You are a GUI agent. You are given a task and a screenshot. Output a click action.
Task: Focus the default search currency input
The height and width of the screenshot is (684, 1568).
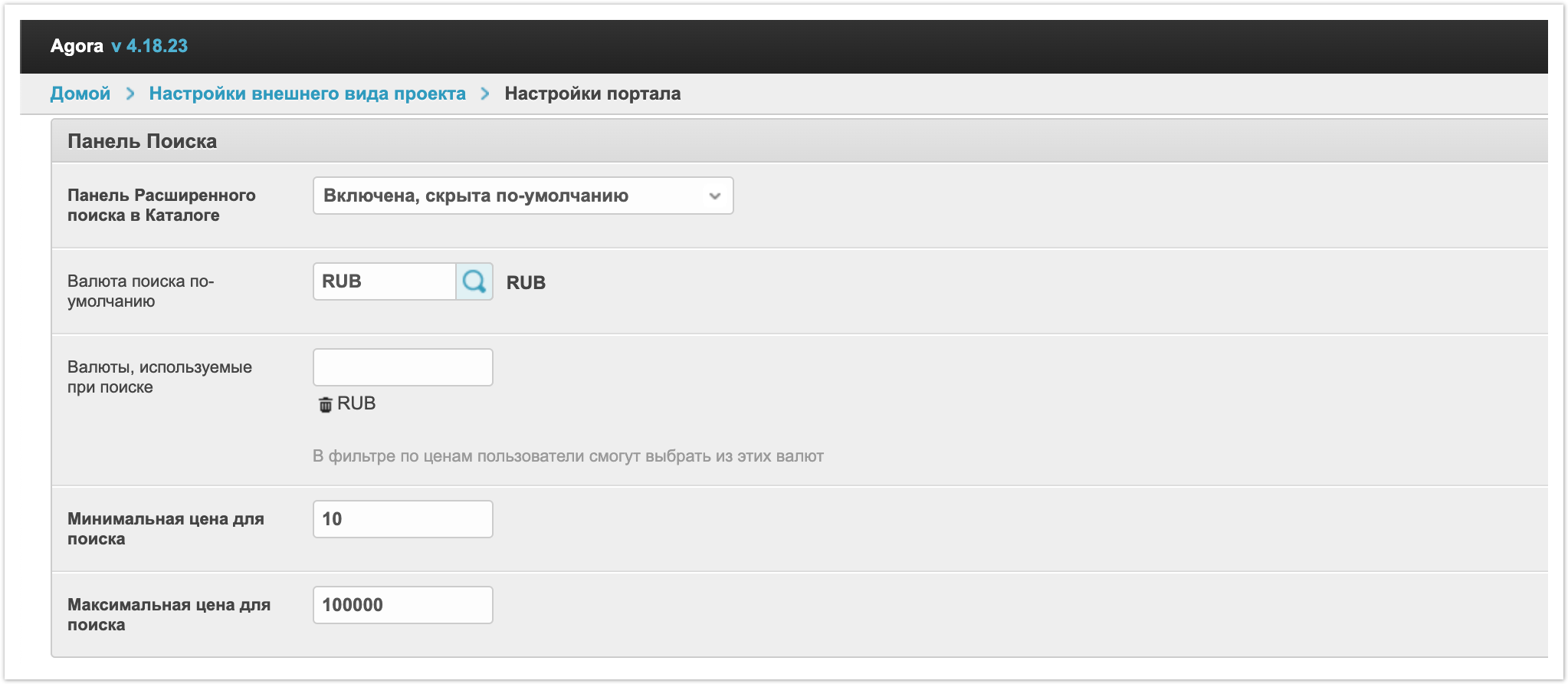[x=384, y=281]
